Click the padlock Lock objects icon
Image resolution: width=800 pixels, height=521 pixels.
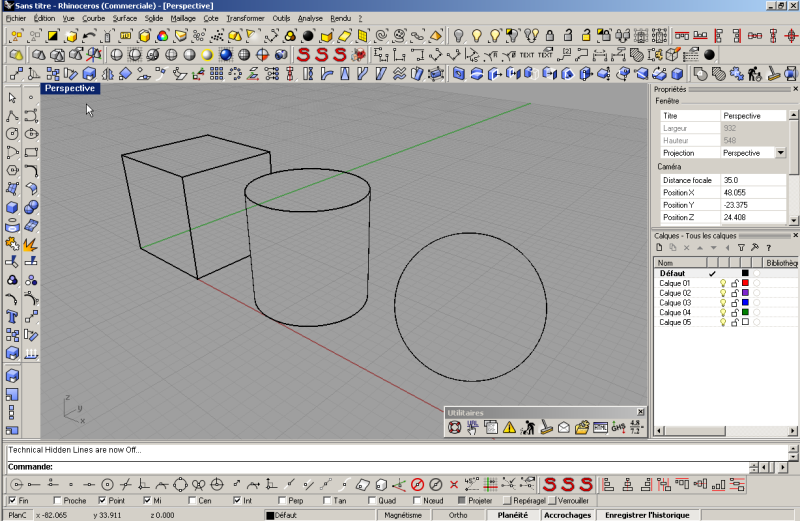(x=549, y=36)
